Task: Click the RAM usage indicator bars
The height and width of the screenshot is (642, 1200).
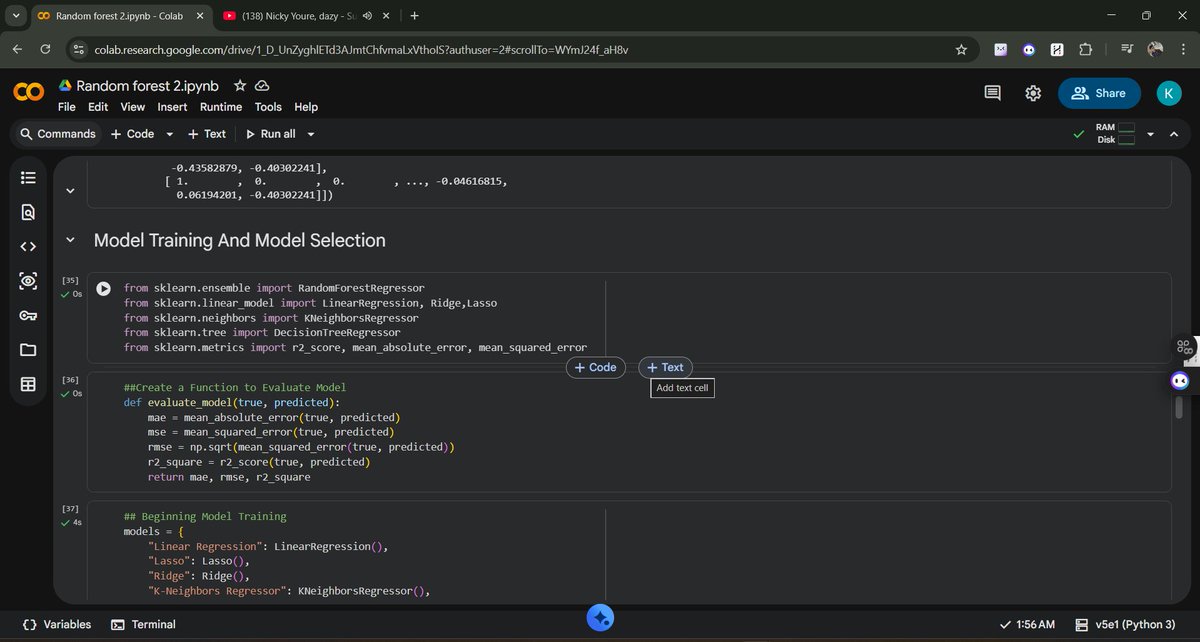Action: (x=1126, y=128)
